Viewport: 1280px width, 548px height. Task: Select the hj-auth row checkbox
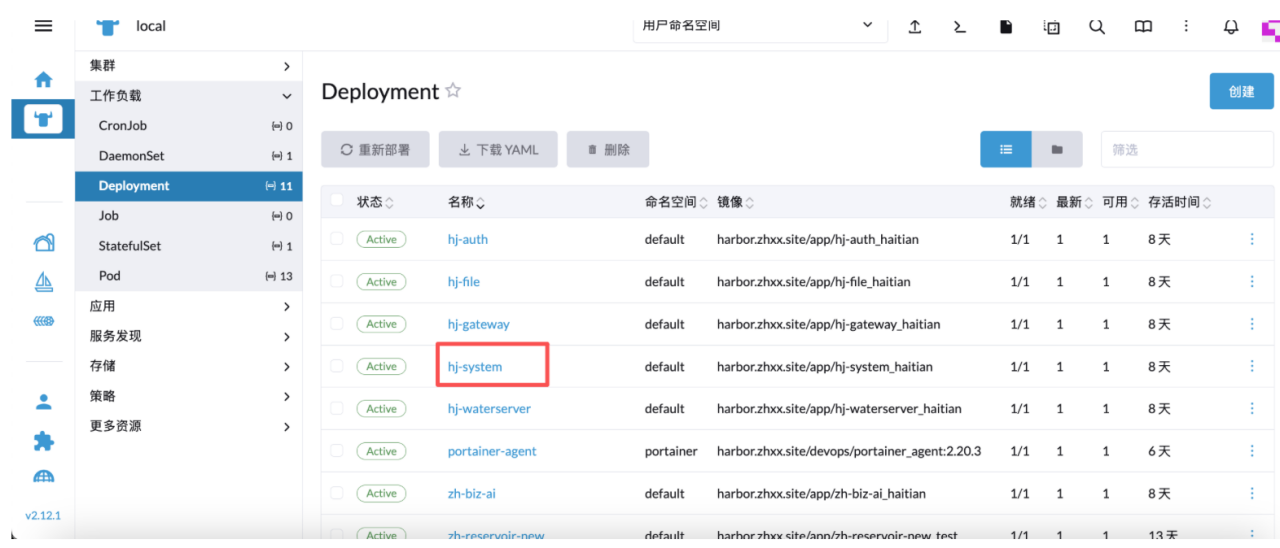coord(337,239)
